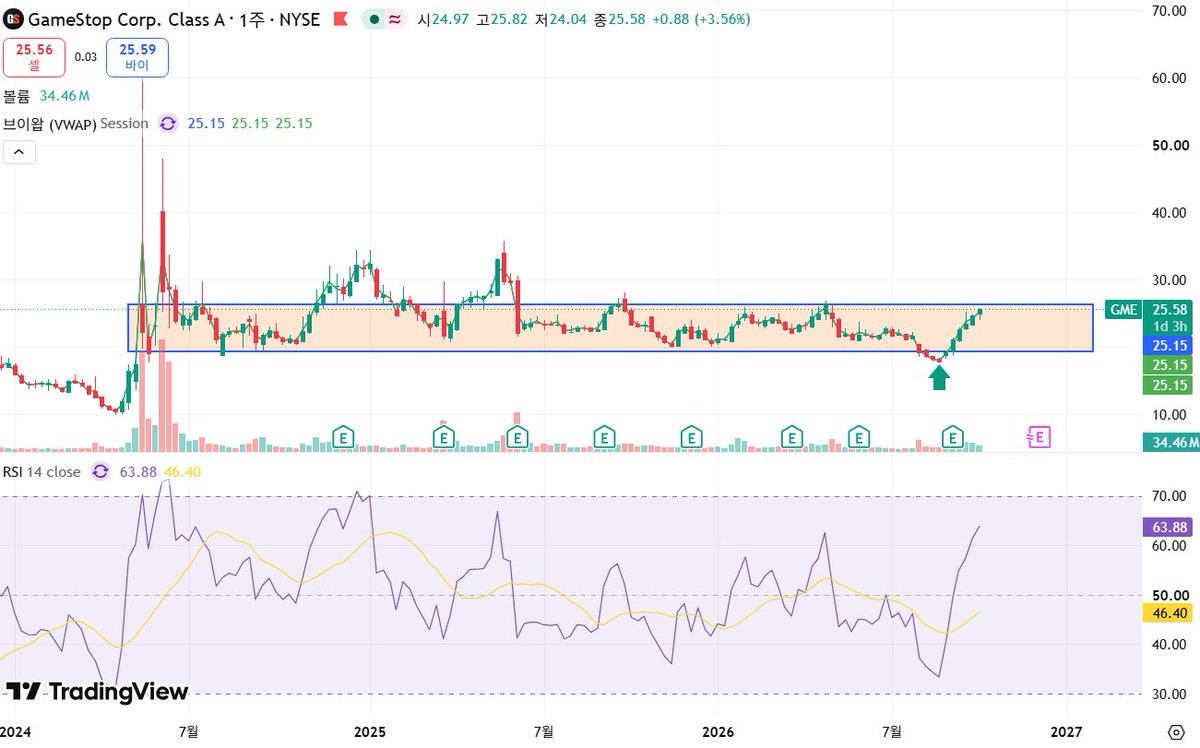The image size is (1200, 748).
Task: Click the purple 63.88 RSI scale label
Action: point(1167,526)
